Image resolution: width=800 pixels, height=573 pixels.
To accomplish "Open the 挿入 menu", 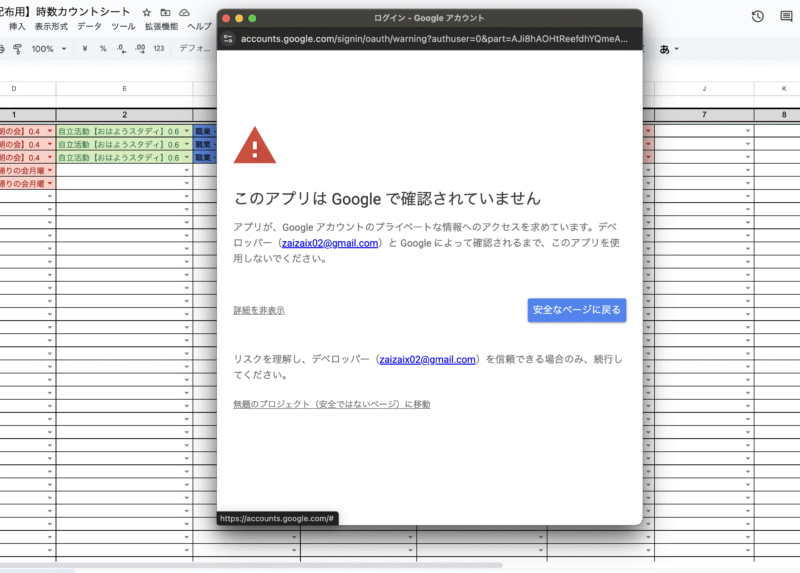I will [x=17, y=27].
